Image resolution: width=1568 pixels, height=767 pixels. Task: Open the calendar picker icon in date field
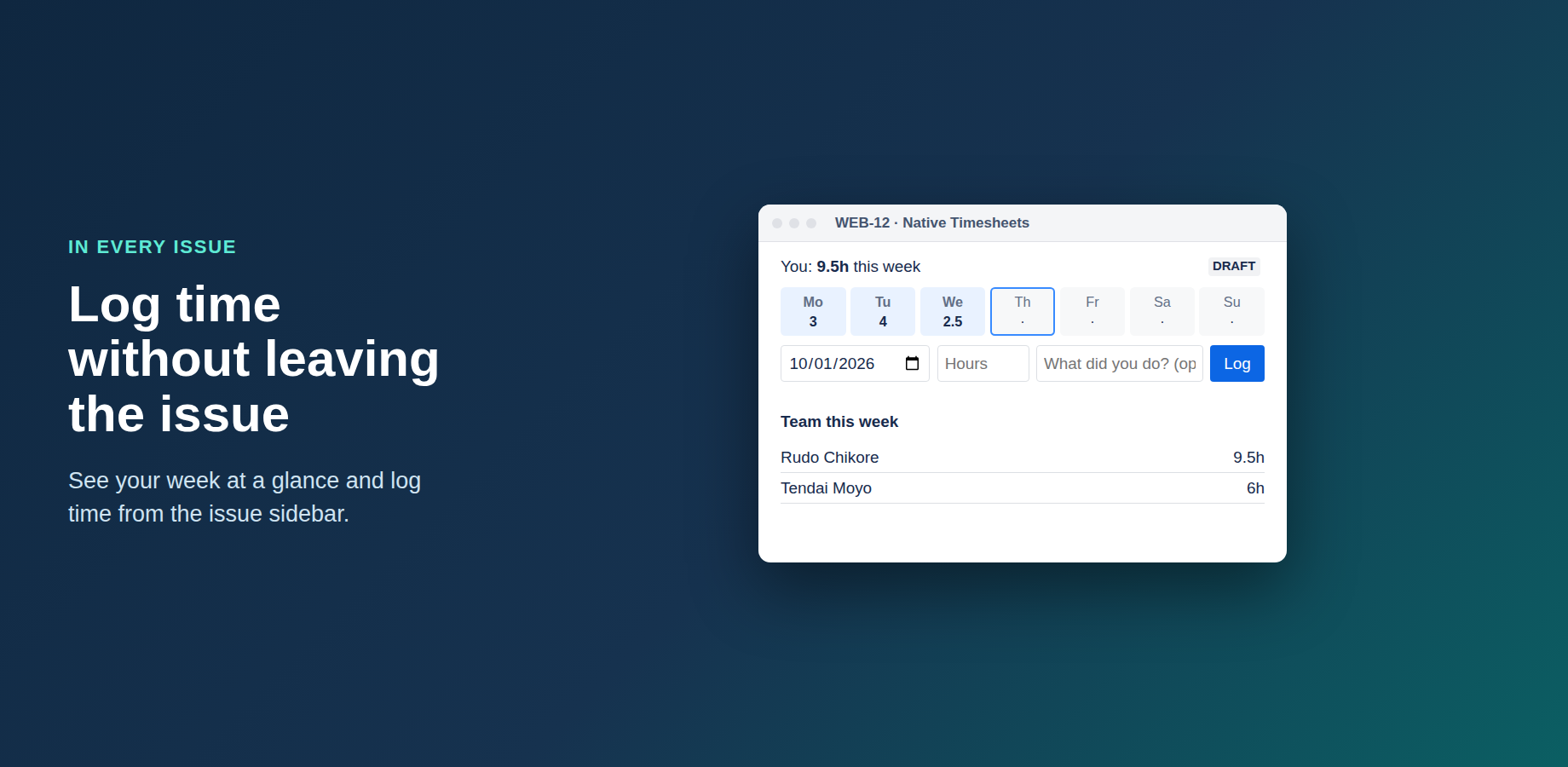(912, 364)
